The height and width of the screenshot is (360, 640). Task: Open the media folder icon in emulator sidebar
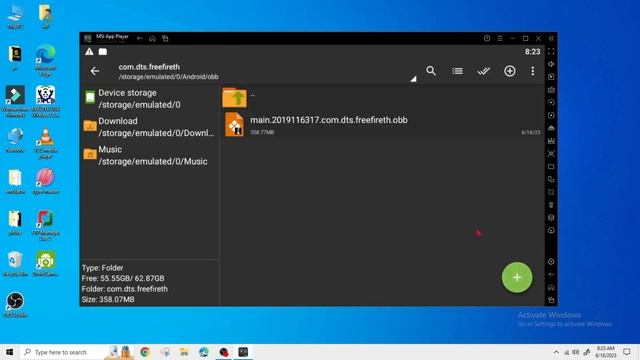(551, 167)
